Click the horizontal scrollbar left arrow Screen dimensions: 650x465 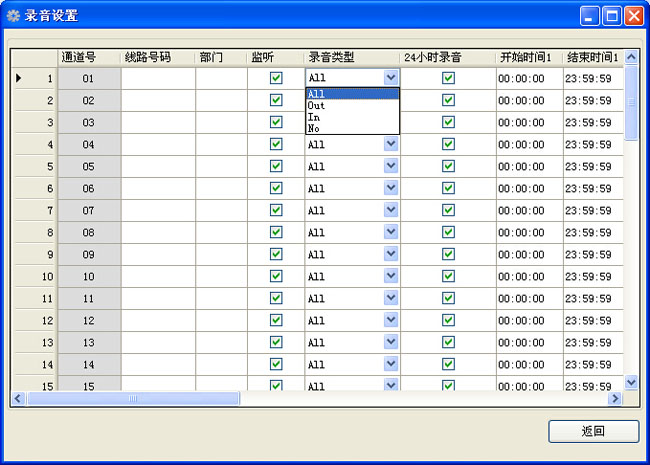click(18, 398)
